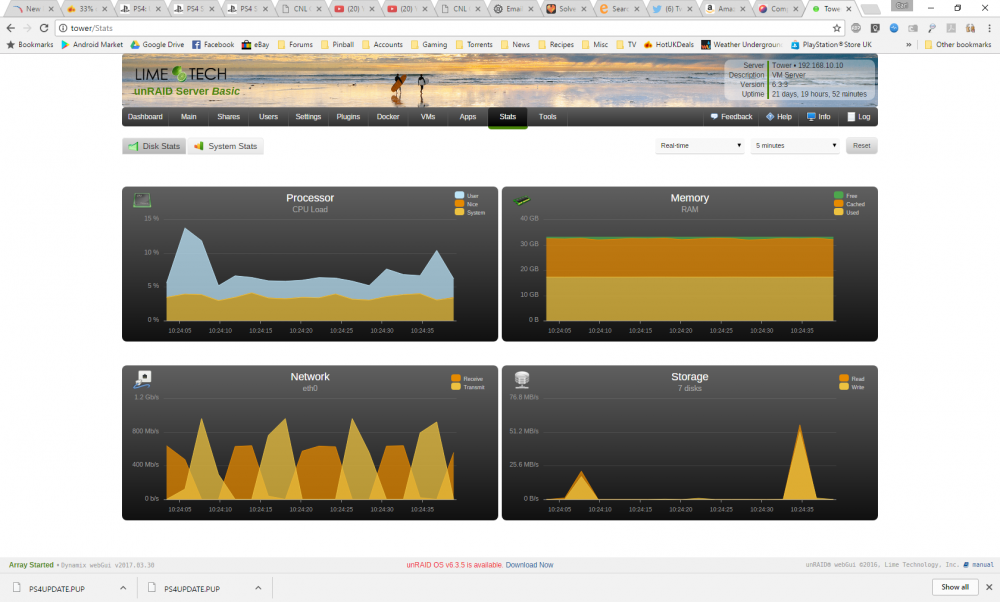This screenshot has width=1000, height=602.
Task: Open the Settings tab
Action: 308,117
